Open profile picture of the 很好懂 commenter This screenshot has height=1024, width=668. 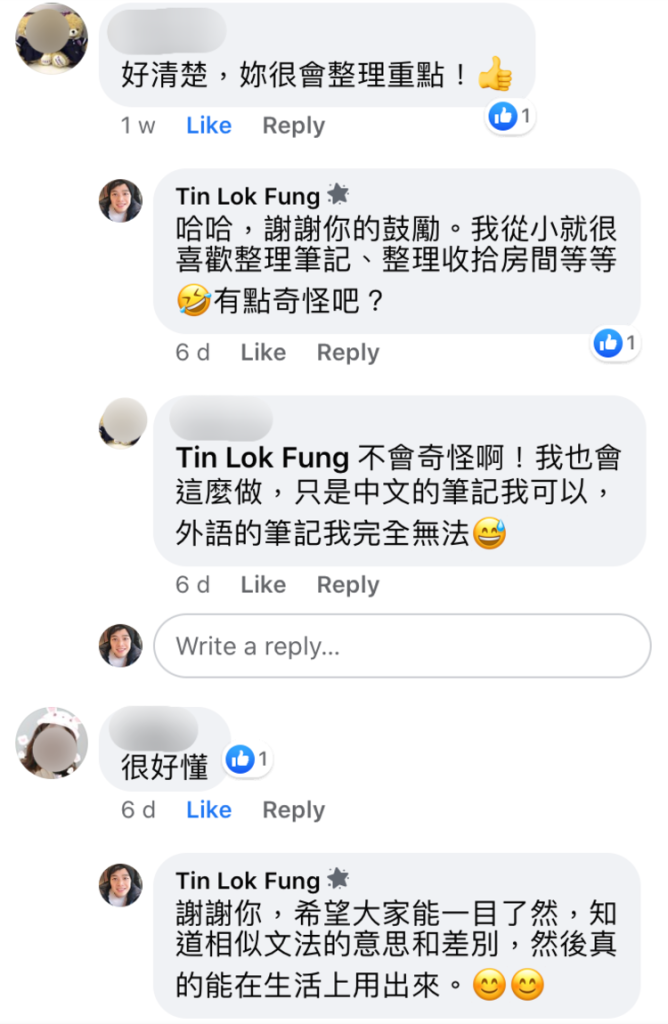click(51, 741)
